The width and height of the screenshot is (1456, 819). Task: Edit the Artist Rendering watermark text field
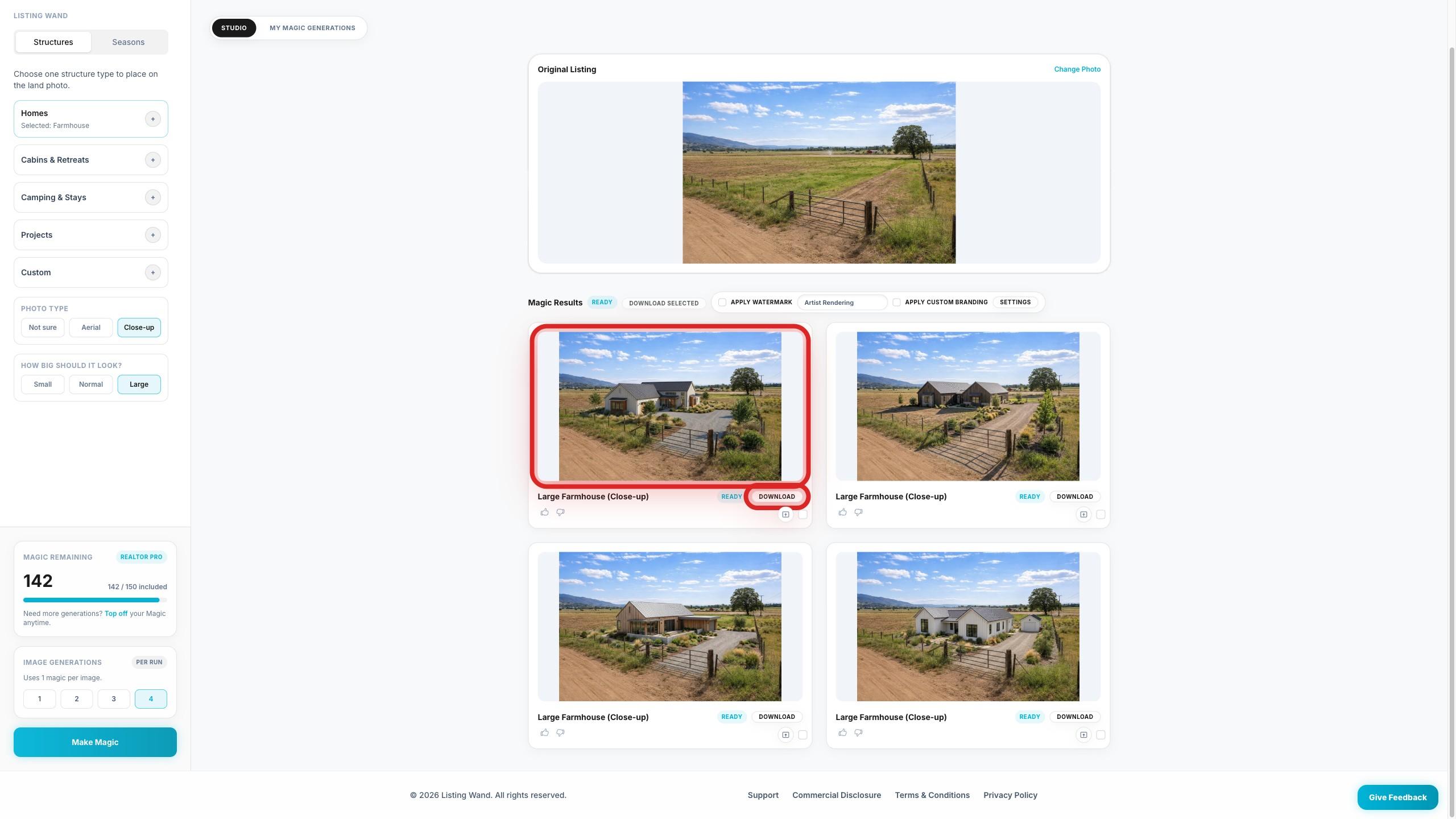coord(842,302)
